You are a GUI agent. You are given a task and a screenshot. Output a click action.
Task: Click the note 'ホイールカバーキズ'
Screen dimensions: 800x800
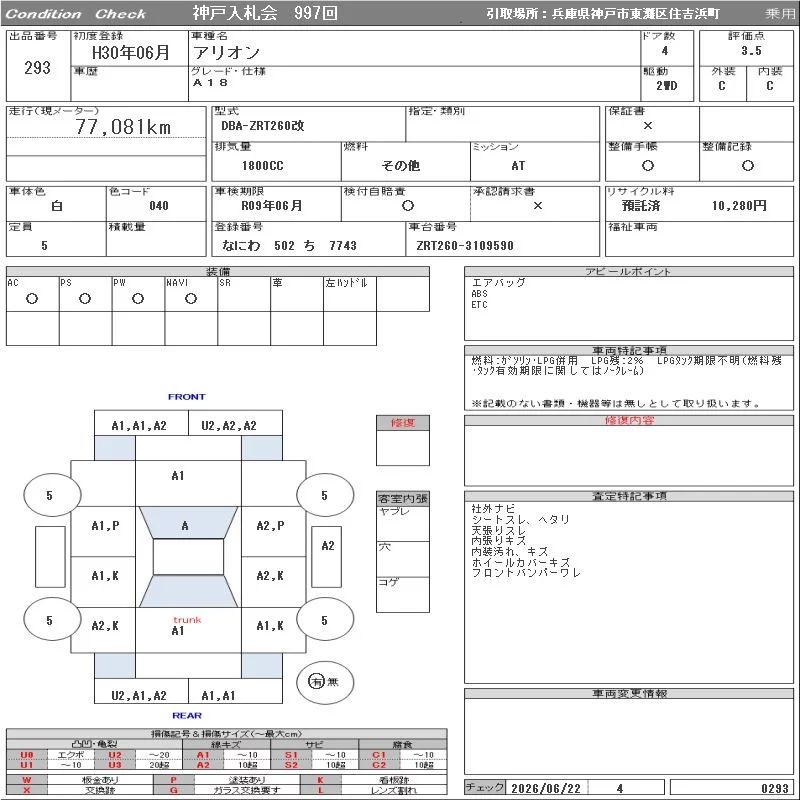pos(520,562)
